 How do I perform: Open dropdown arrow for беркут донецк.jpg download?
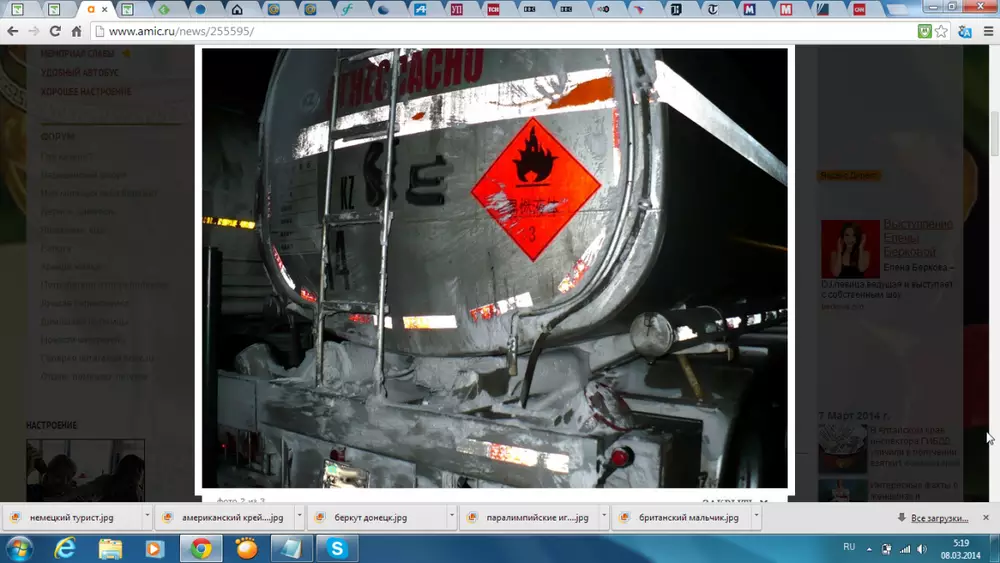pyautogui.click(x=451, y=517)
